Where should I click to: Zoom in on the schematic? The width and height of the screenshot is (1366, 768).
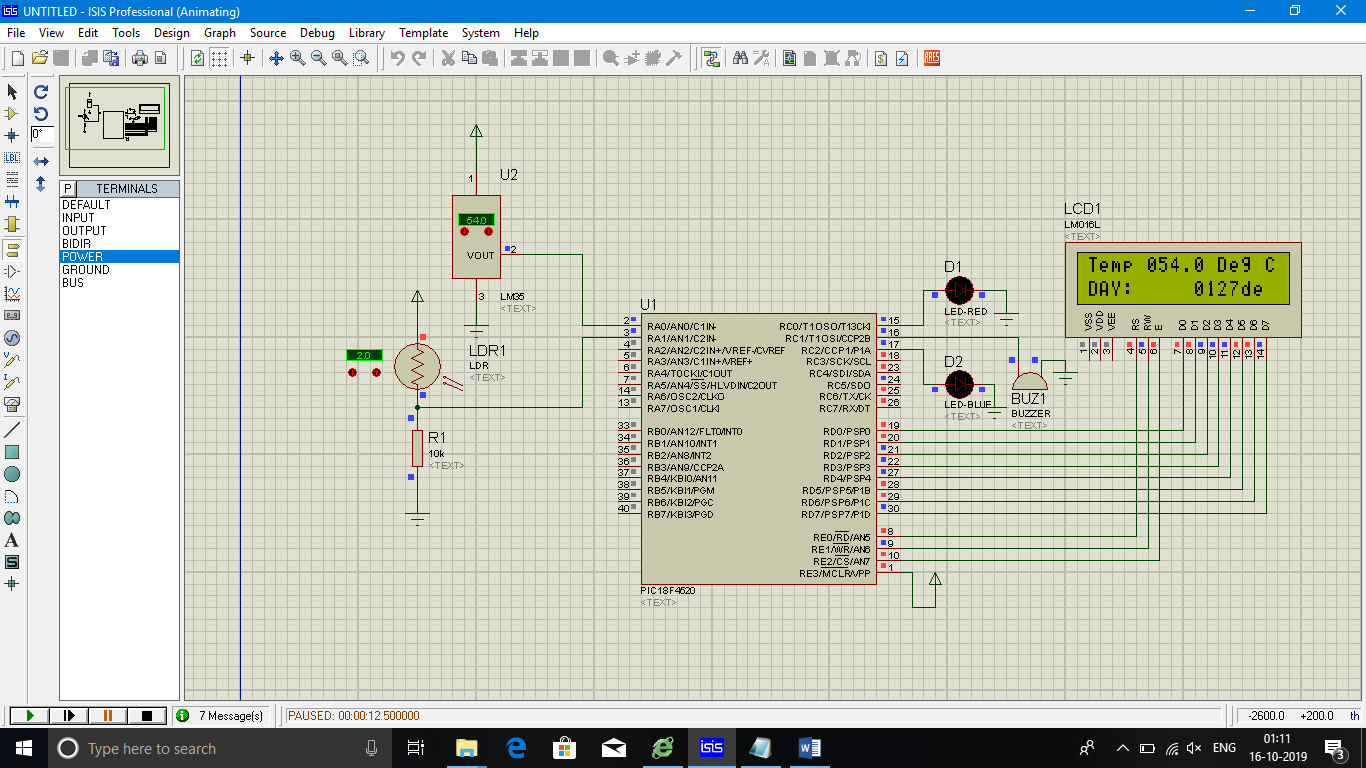tap(298, 58)
